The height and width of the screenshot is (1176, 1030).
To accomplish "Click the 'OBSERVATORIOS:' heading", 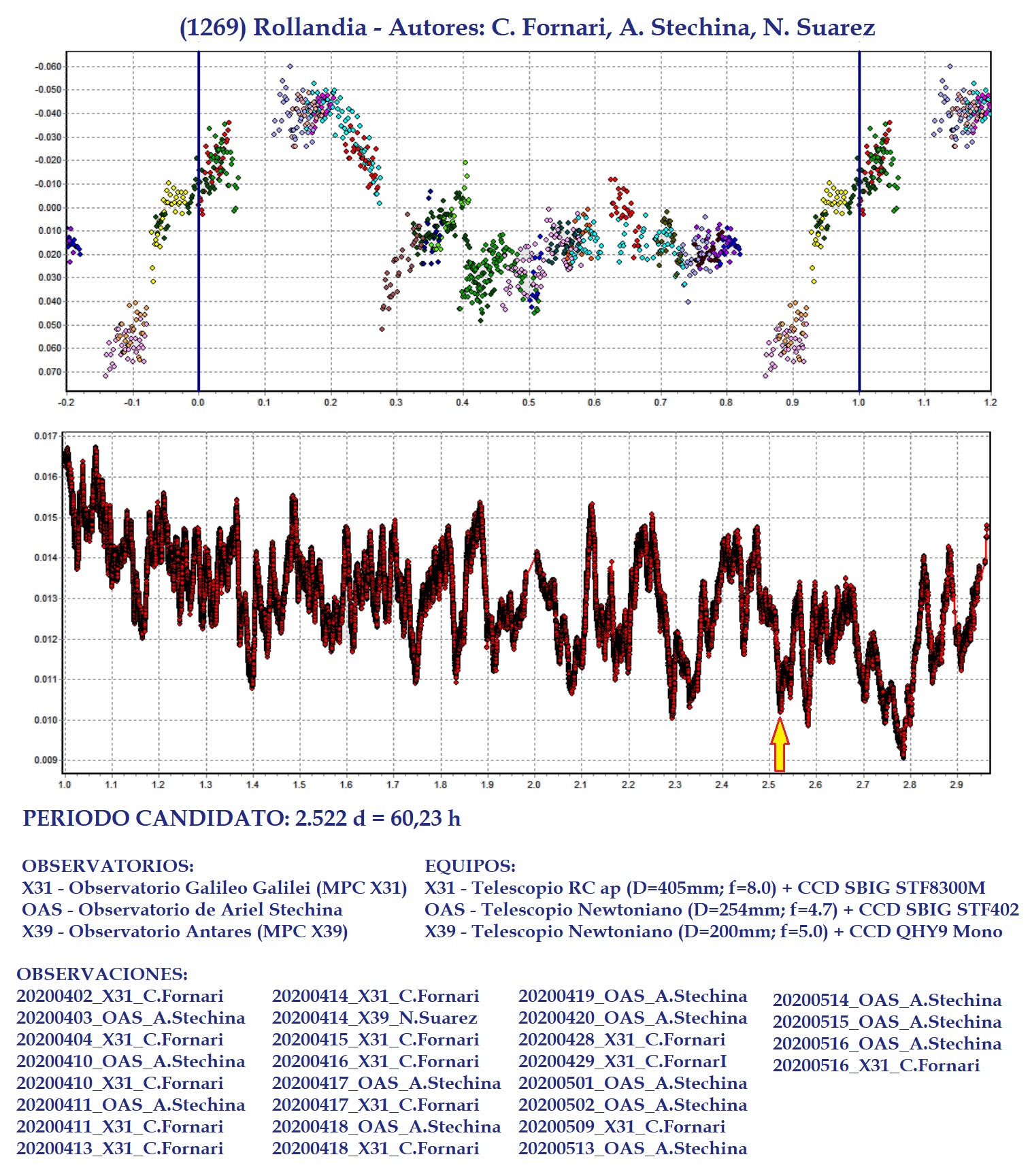I will click(107, 866).
